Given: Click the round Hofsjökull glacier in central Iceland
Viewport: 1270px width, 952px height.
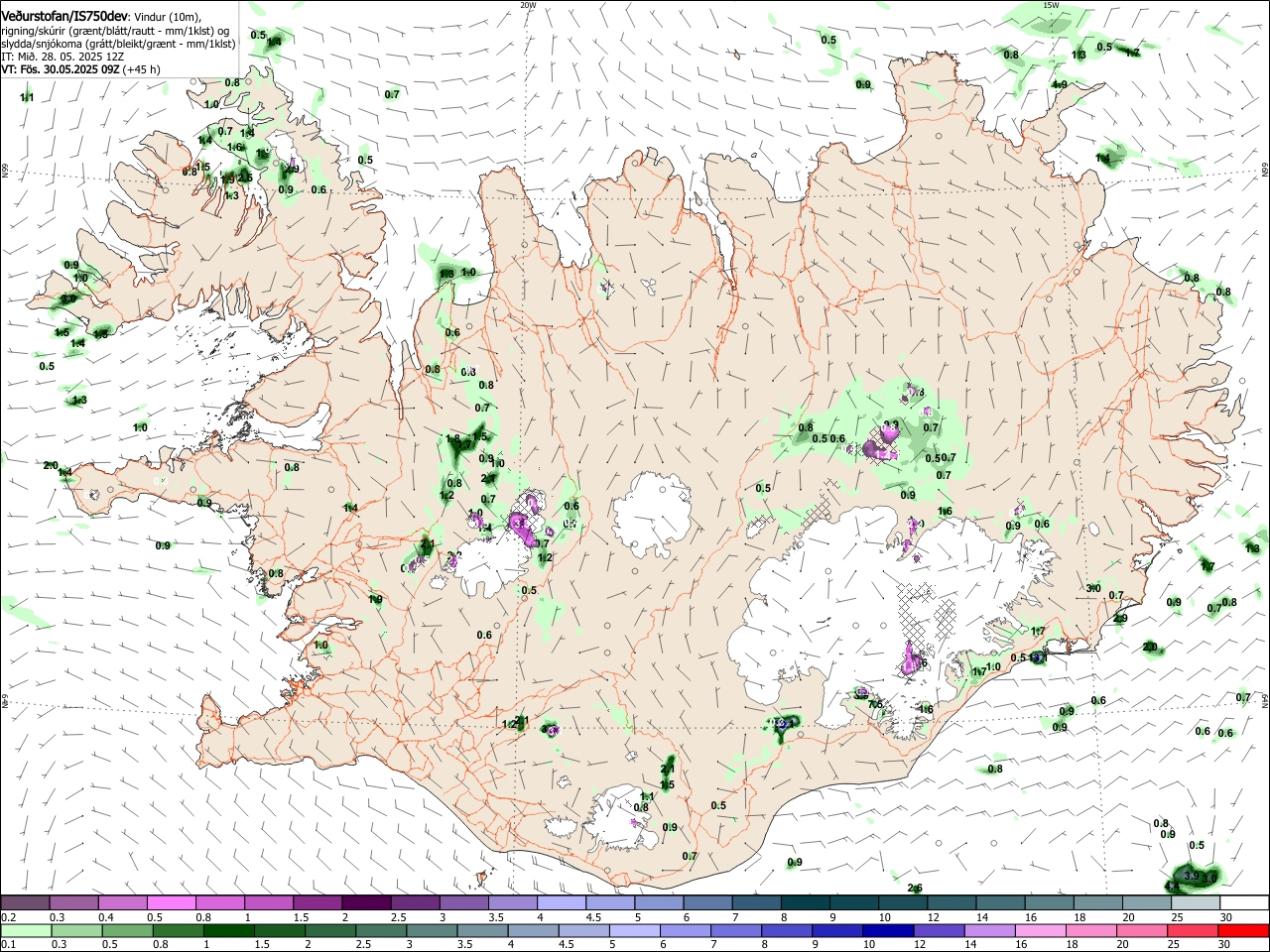Looking at the screenshot, I should pyautogui.click(x=652, y=514).
